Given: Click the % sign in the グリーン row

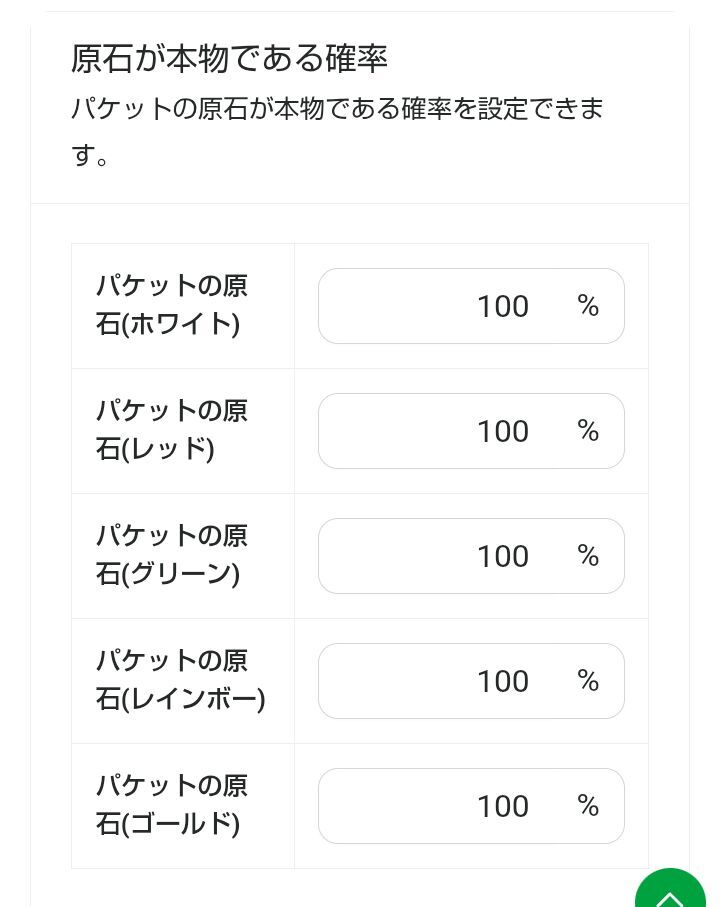Looking at the screenshot, I should click(x=588, y=556).
